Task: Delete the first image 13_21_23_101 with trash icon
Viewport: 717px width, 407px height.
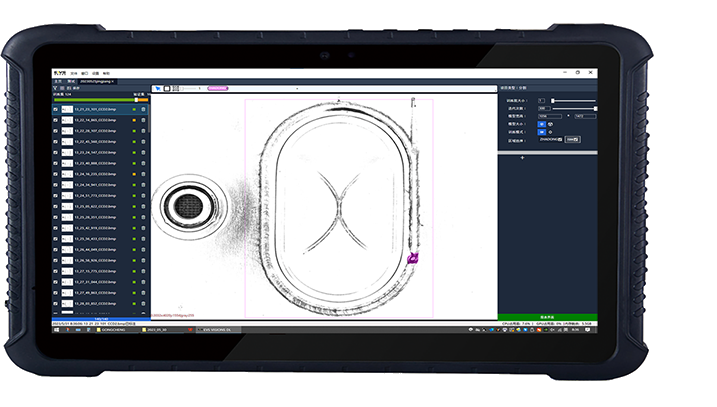Action: pyautogui.click(x=144, y=110)
